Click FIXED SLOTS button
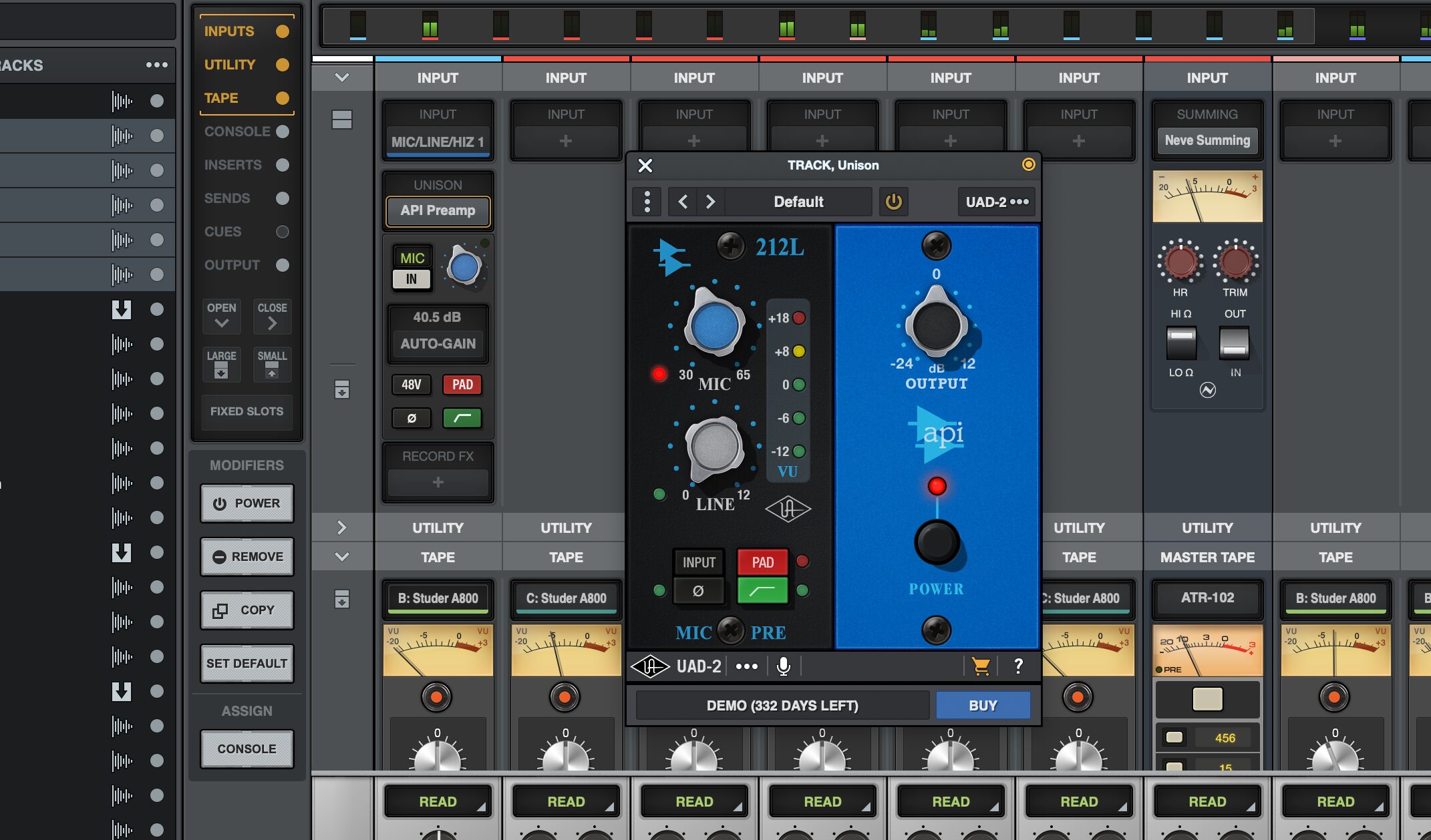 point(247,411)
